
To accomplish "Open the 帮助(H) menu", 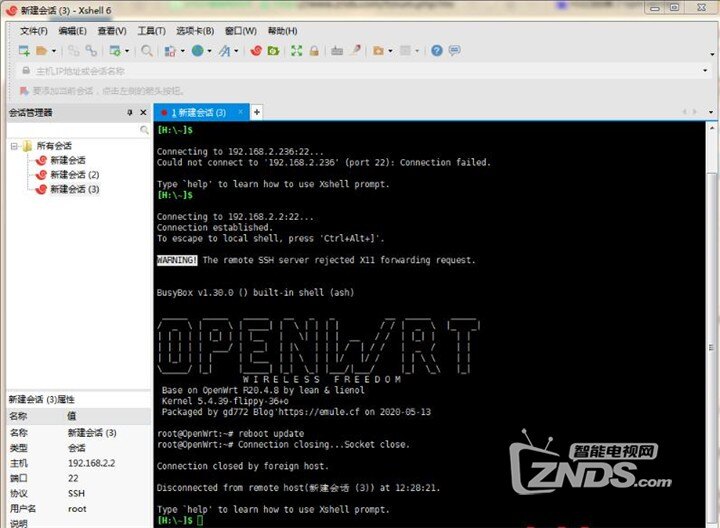I will point(282,31).
